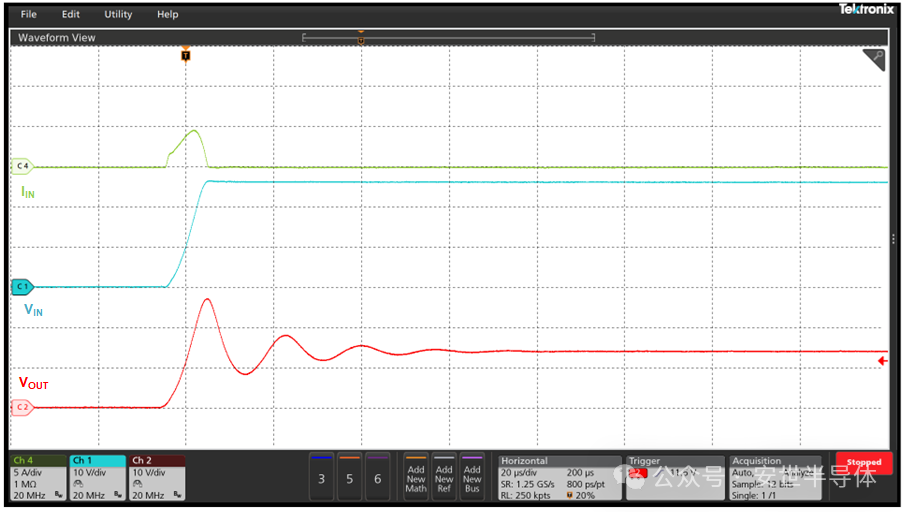Click Add New Math button
This screenshot has height=512, width=905.
click(x=416, y=477)
